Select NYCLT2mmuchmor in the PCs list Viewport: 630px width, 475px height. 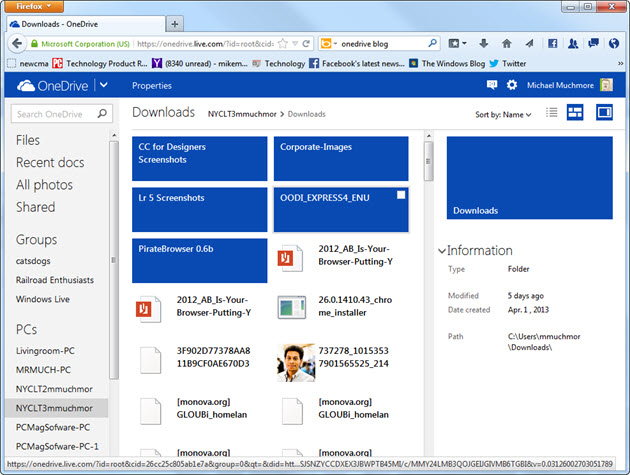click(x=54, y=389)
